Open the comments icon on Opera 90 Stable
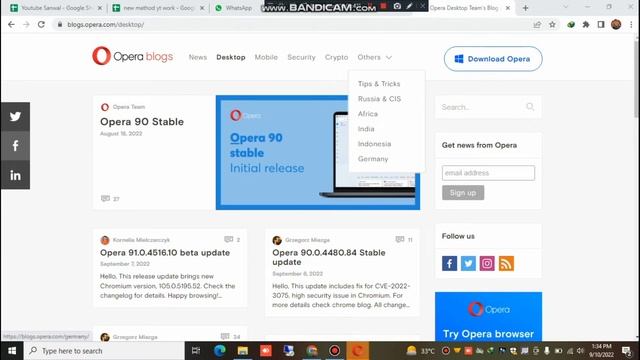The width and height of the screenshot is (640, 360). pyautogui.click(x=105, y=198)
